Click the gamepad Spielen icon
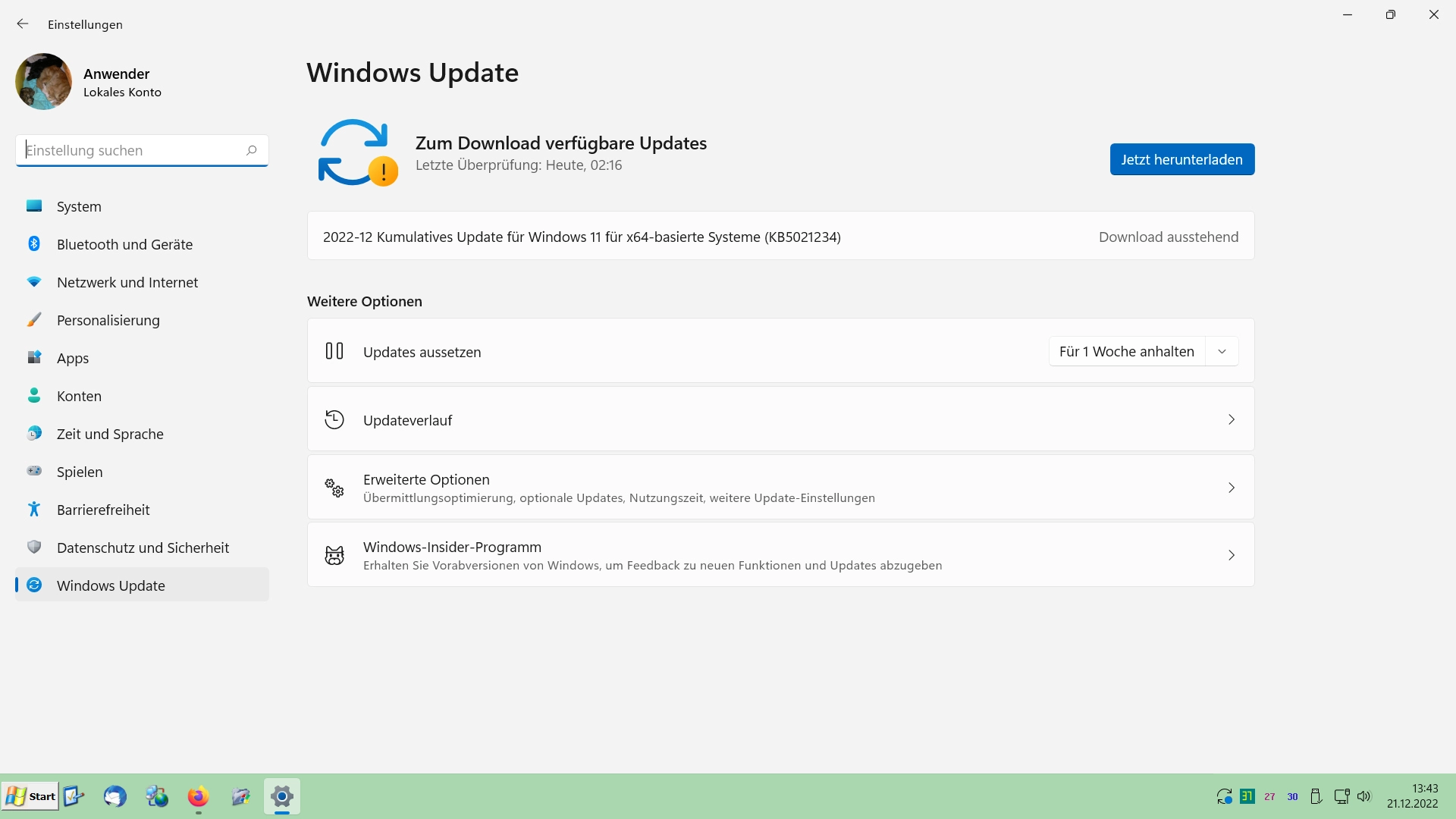The width and height of the screenshot is (1456, 819). click(x=34, y=471)
